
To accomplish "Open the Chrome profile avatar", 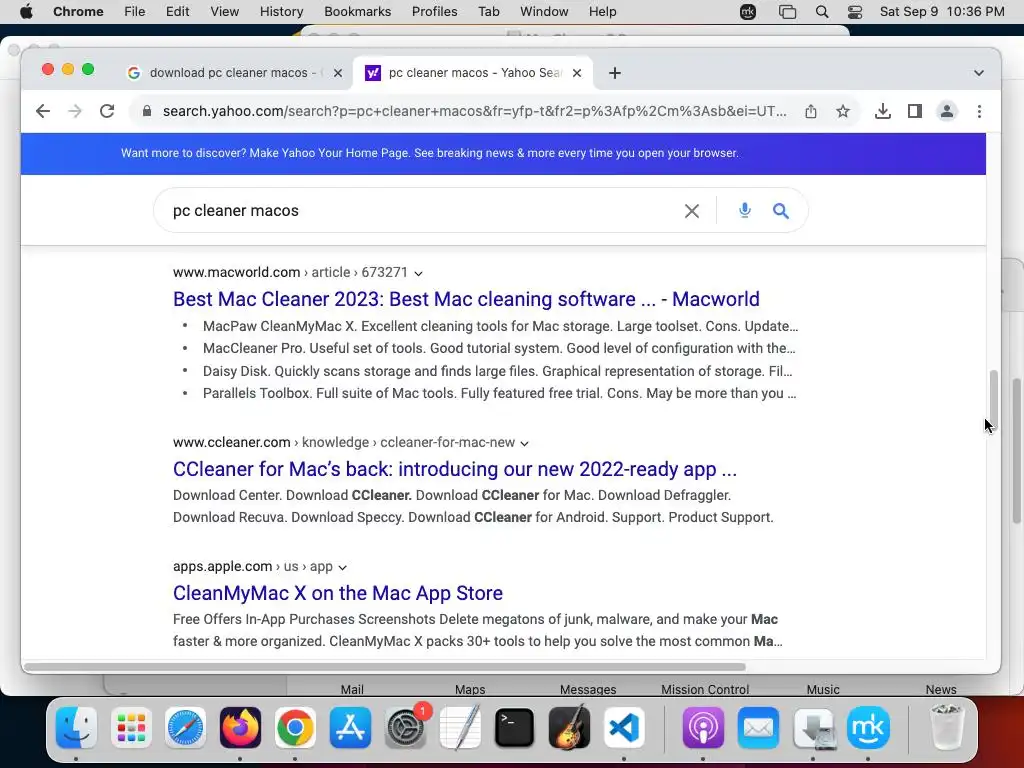I will pos(947,111).
